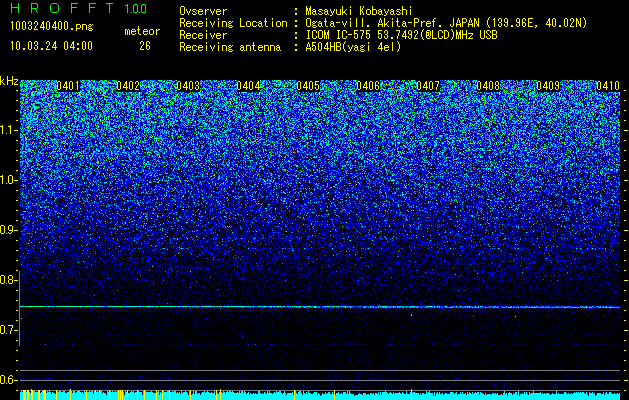This screenshot has width=629, height=400.
Task: Select the file name 1003240400.png
Action: pos(52,26)
